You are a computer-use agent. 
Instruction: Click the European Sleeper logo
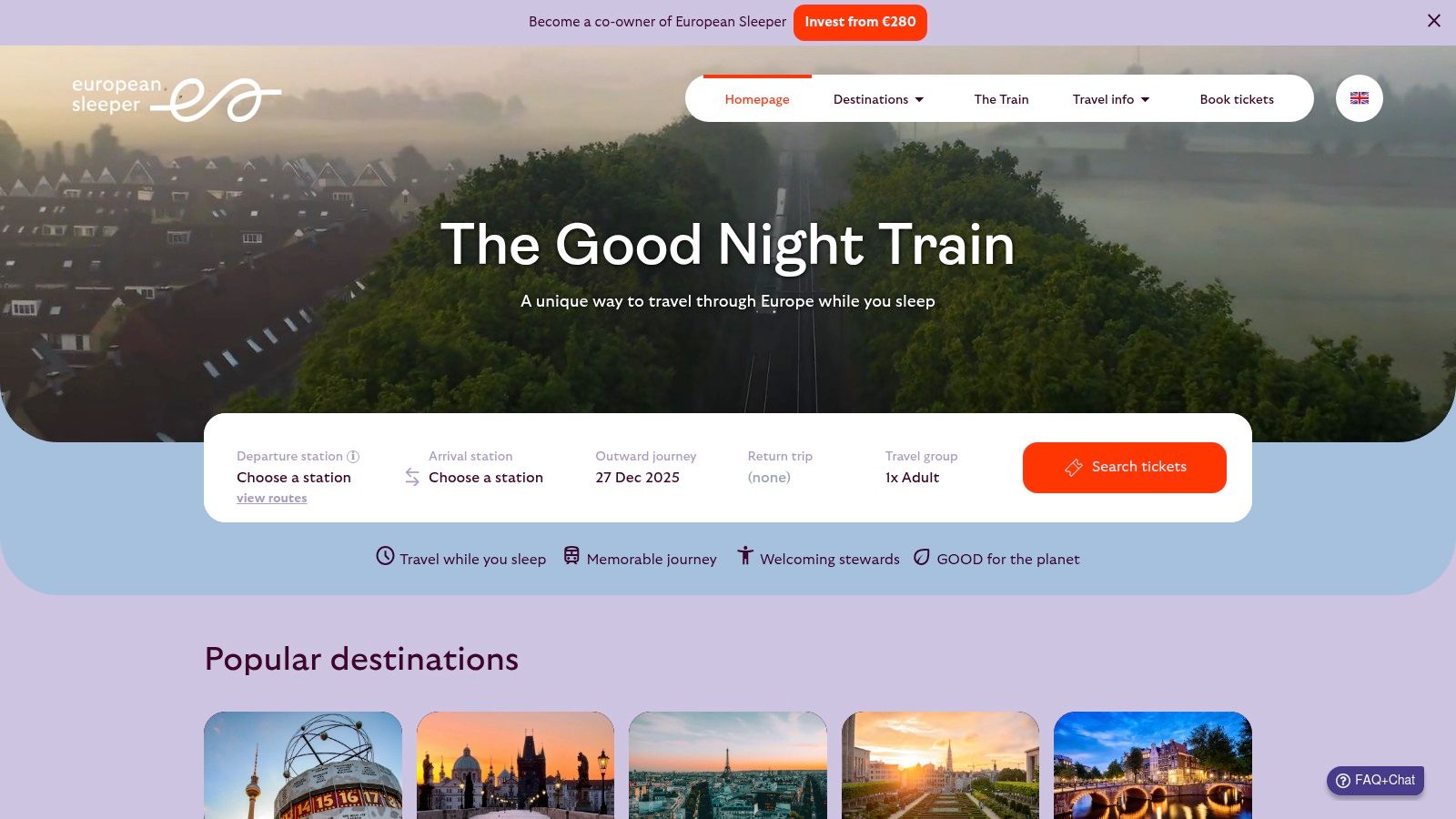[177, 98]
